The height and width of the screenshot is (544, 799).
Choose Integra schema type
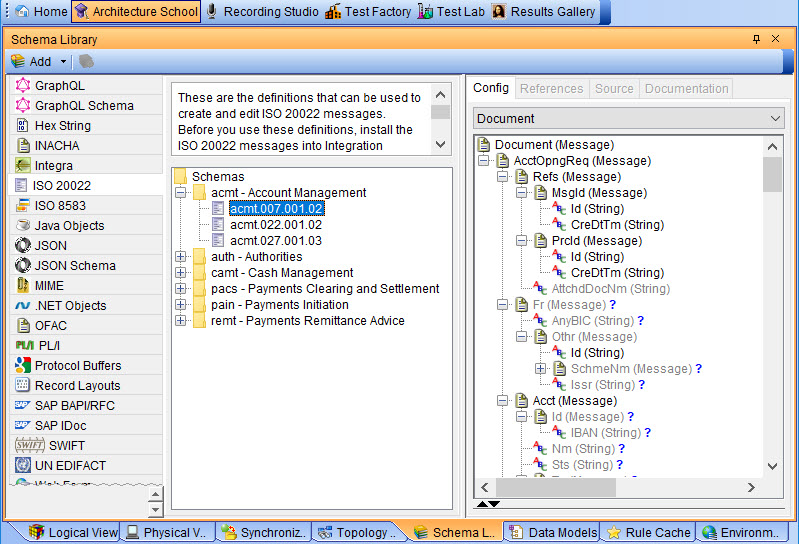(85, 166)
